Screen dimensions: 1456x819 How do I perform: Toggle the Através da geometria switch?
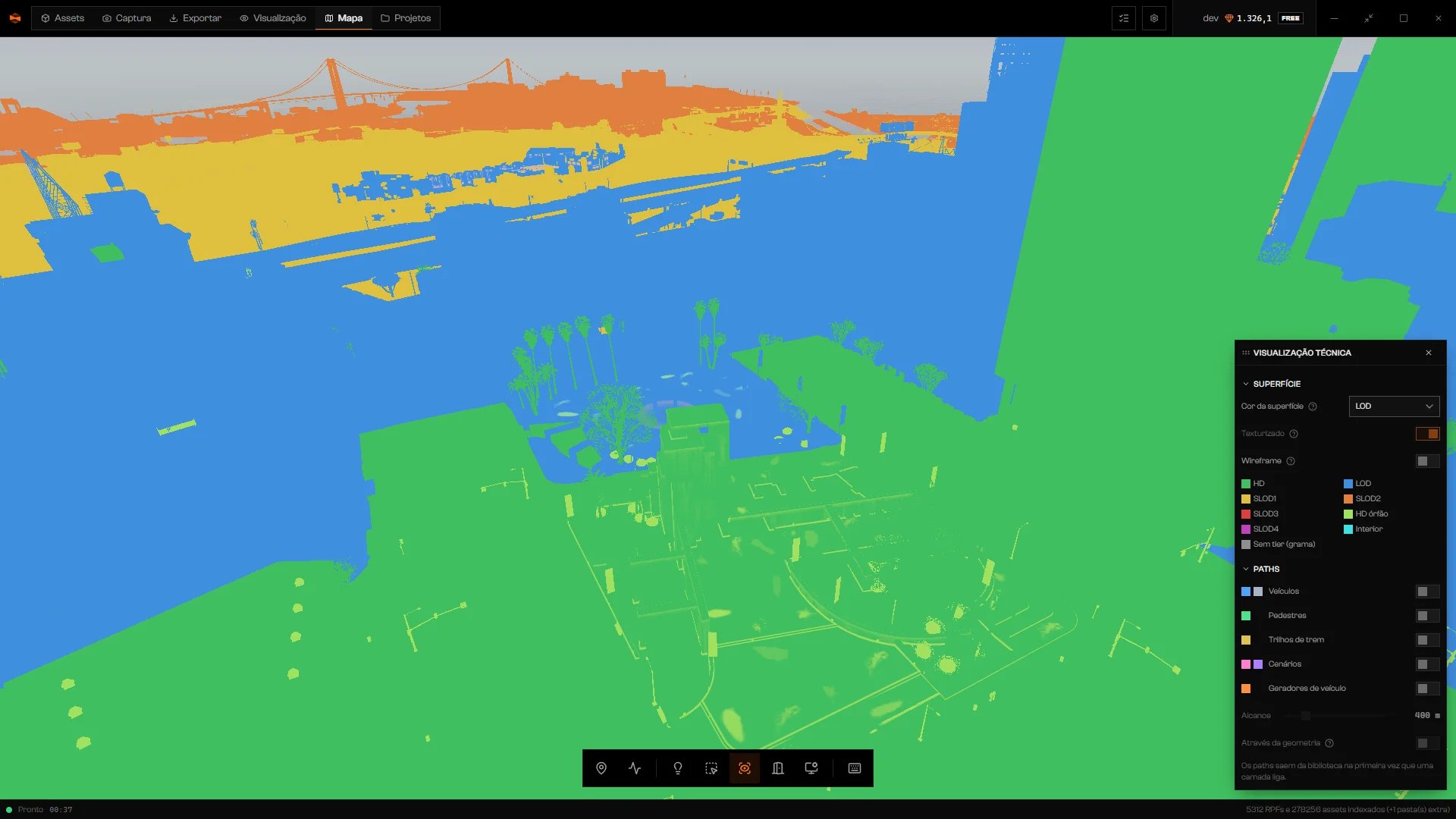pos(1427,743)
